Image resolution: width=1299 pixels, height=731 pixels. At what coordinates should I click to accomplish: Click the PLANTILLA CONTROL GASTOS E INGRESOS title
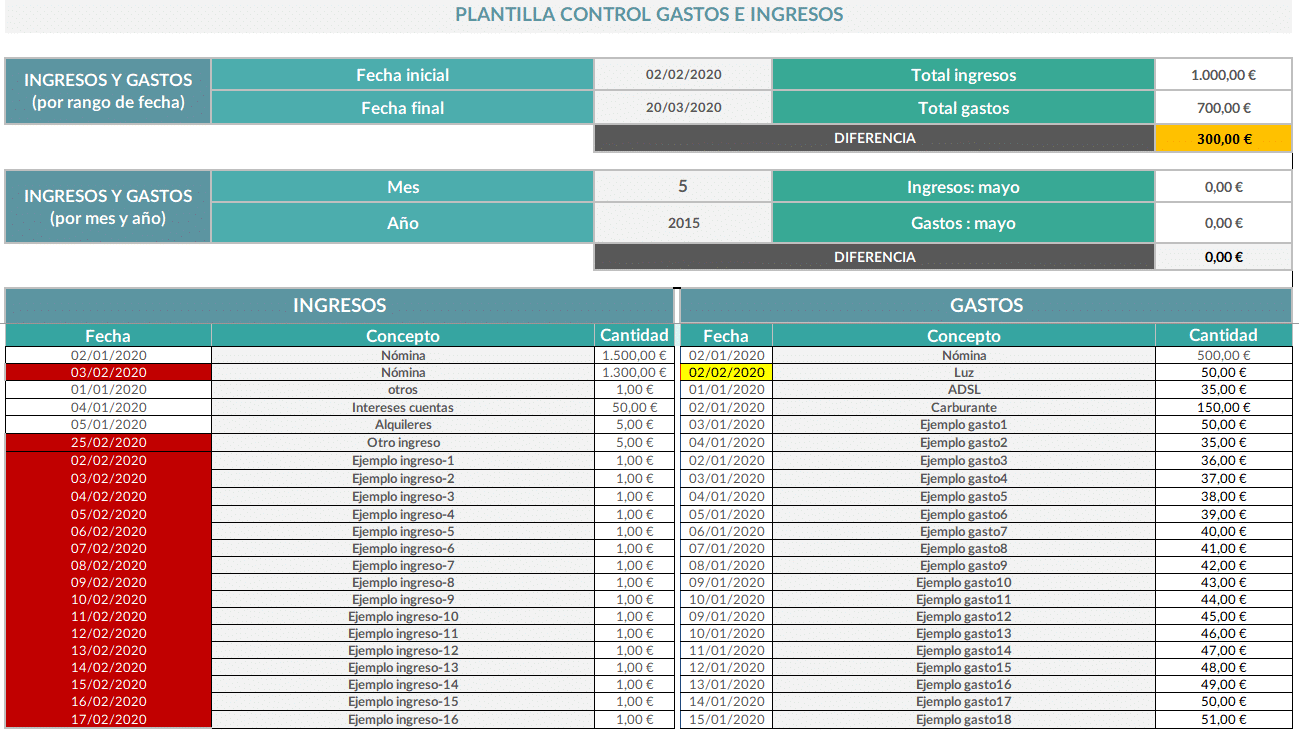click(x=648, y=14)
